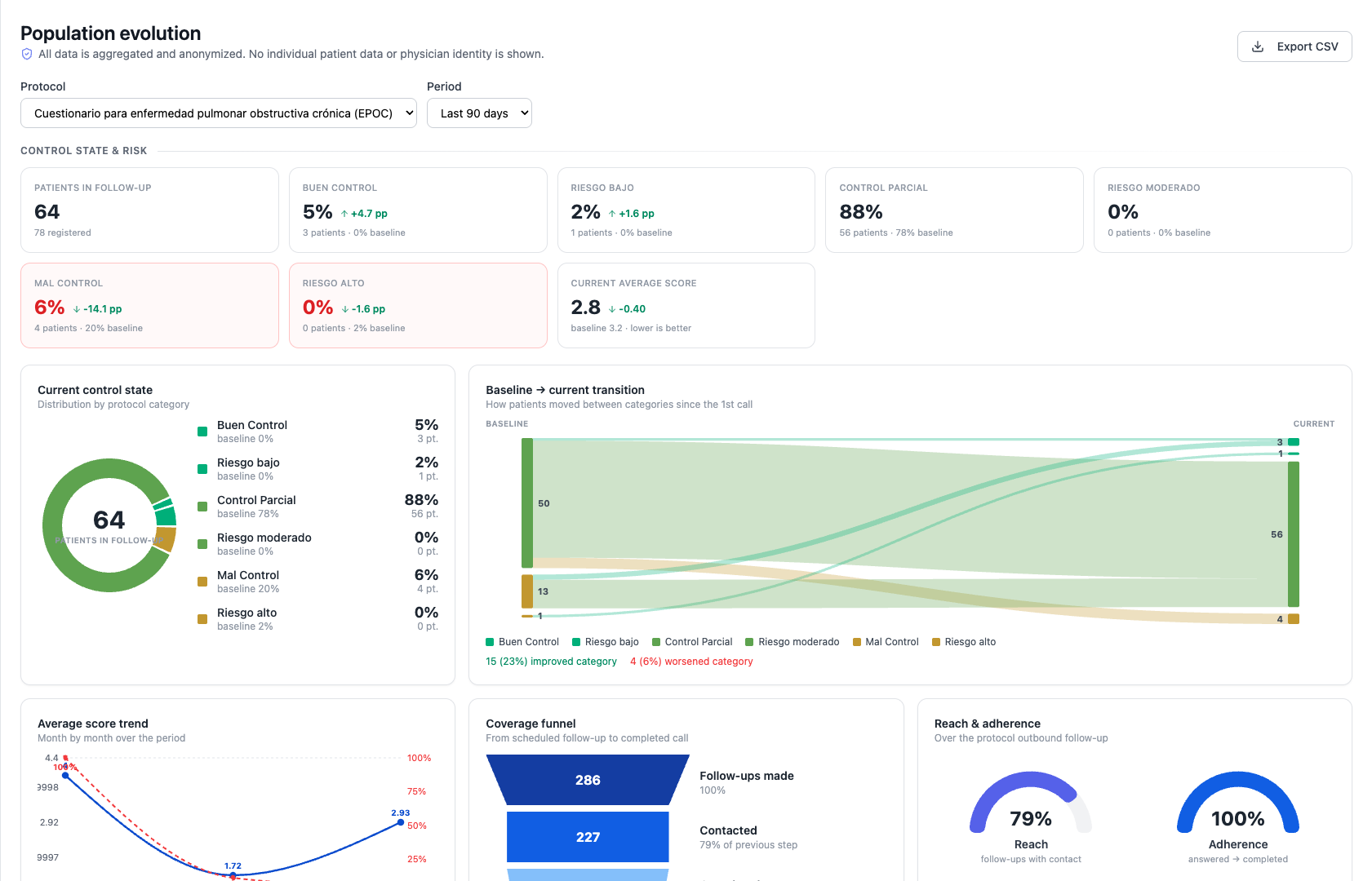Click the Mal Control swatch in the transition chart legend

[857, 642]
